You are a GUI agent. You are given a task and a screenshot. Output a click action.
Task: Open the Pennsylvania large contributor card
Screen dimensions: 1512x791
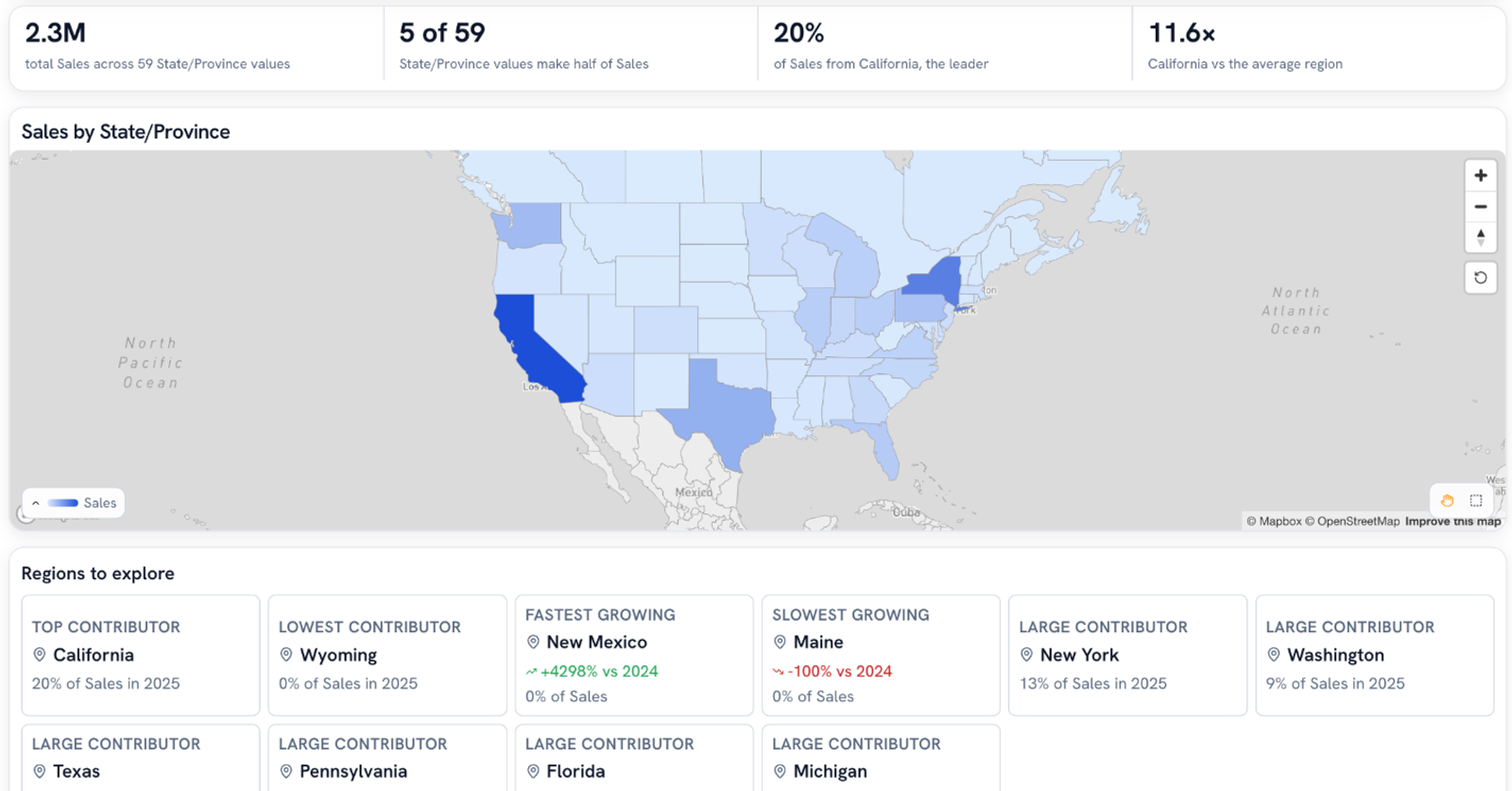pos(387,758)
